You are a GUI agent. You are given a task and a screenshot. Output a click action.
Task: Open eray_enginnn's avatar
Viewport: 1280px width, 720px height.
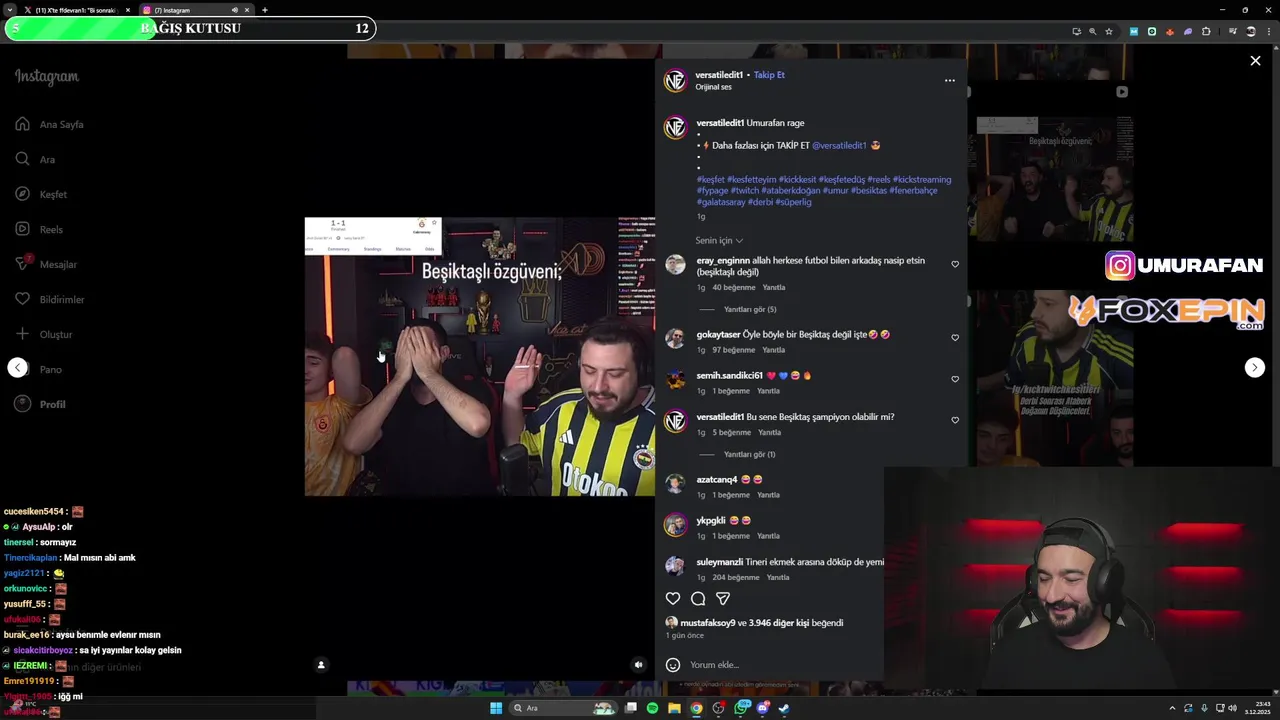pos(676,265)
